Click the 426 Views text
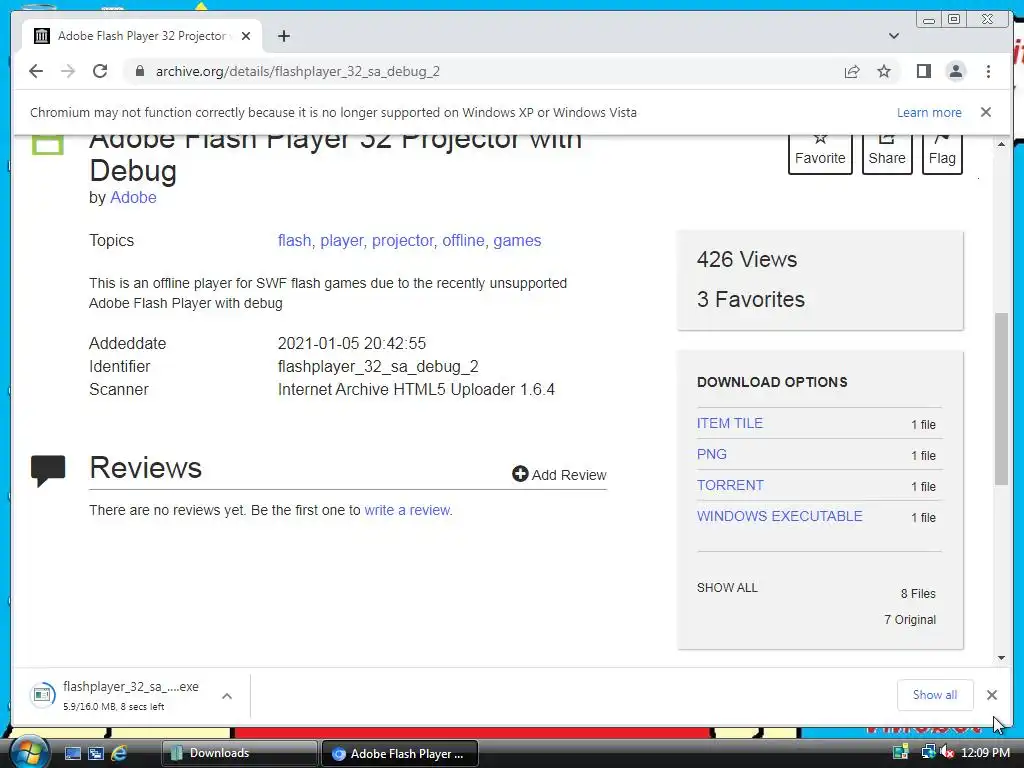The image size is (1024, 768). [746, 259]
